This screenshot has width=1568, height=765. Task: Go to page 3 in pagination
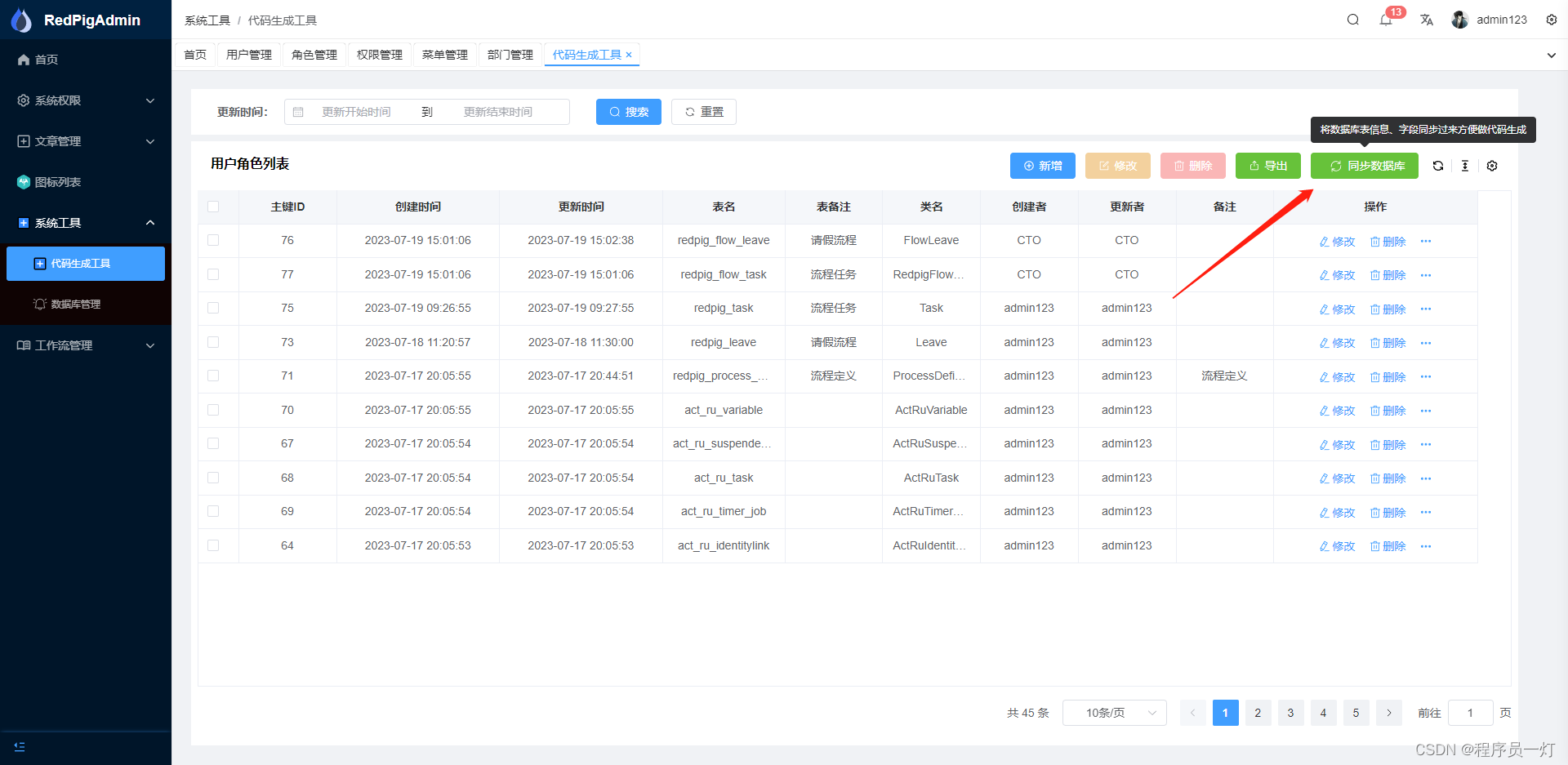coord(1291,713)
